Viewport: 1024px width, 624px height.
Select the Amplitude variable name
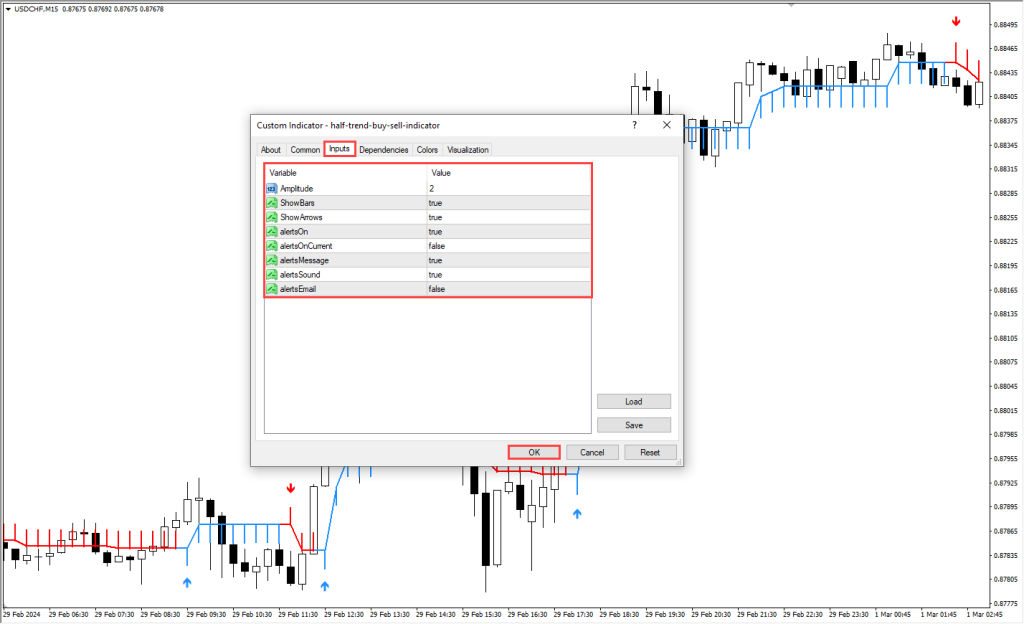(x=296, y=189)
